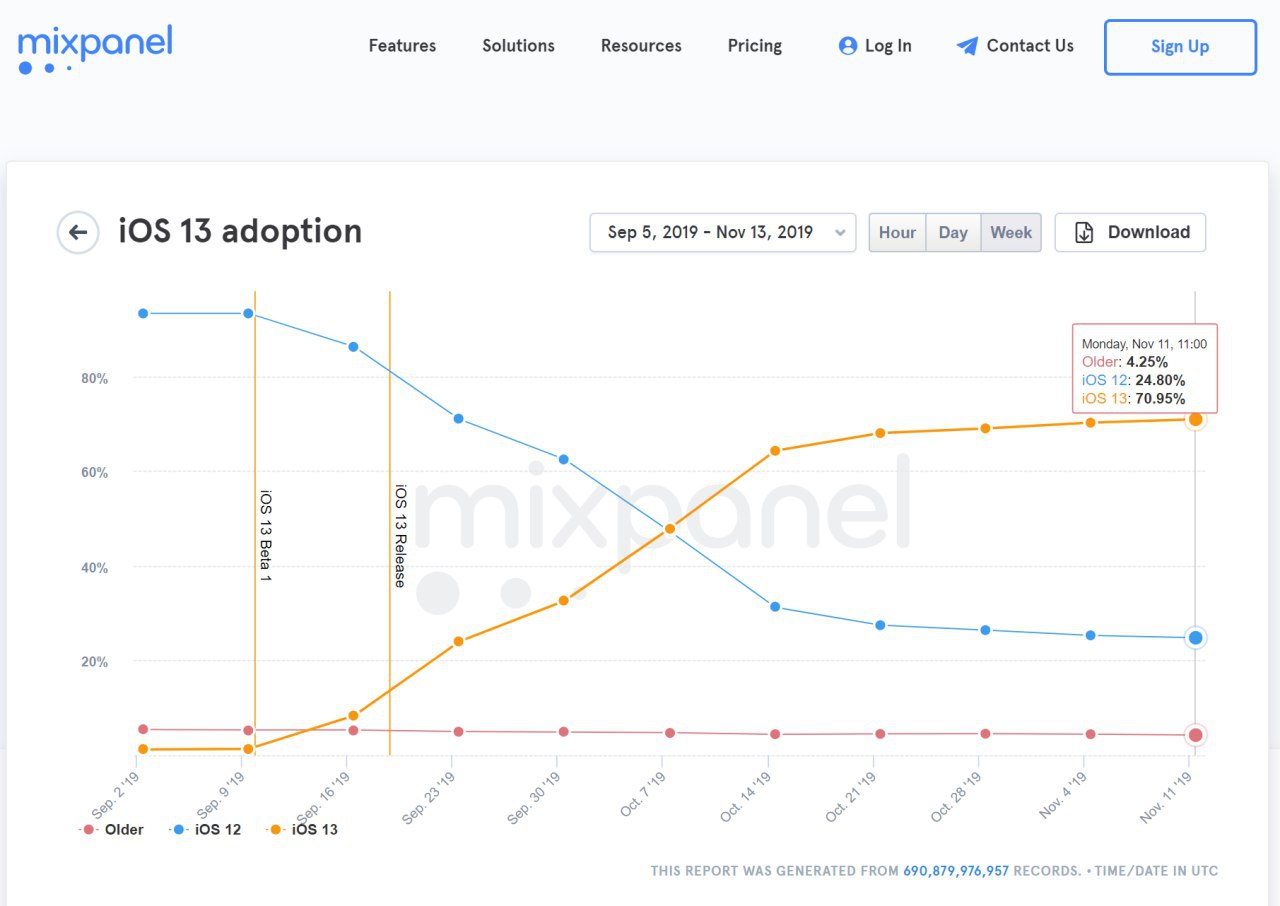Open the date range dropdown
1280x906 pixels.
point(723,233)
